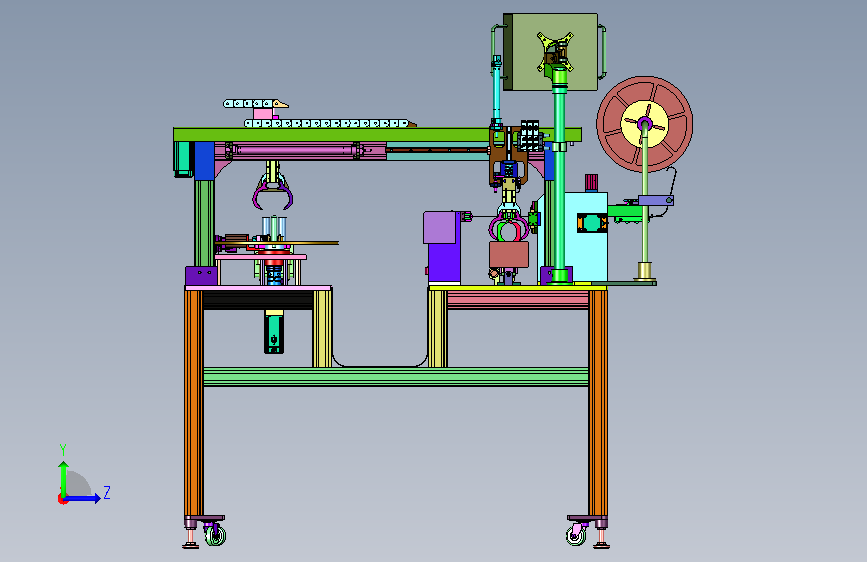Pick the red knob atop the cyan cabinet

point(591,183)
